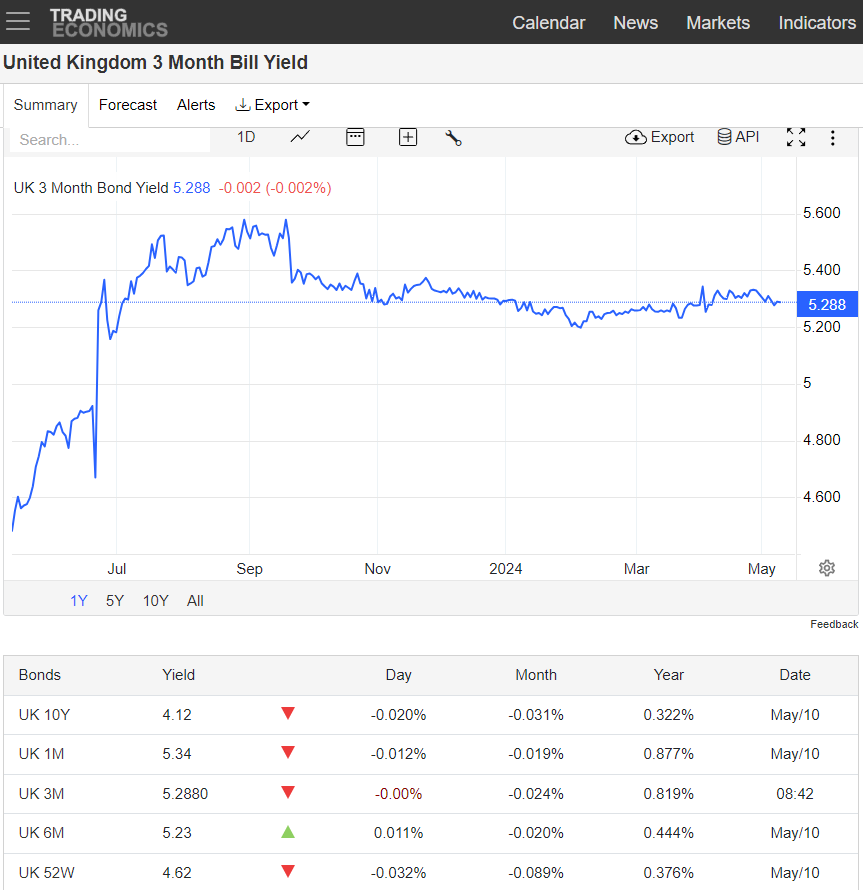Screen dimensions: 863x890
Task: Focus the chart Search field
Action: pos(110,140)
